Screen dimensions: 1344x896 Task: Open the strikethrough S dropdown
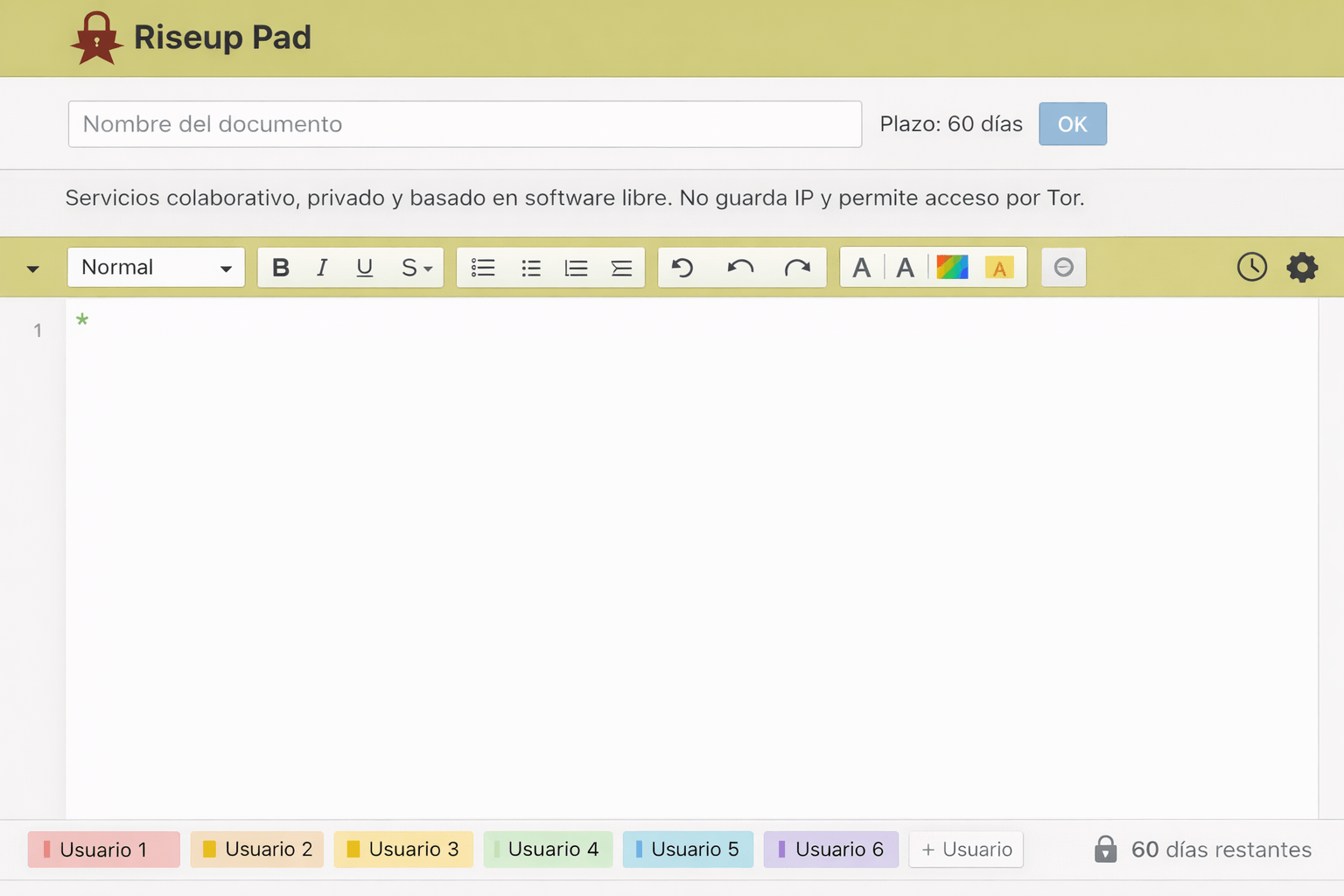[x=416, y=268]
